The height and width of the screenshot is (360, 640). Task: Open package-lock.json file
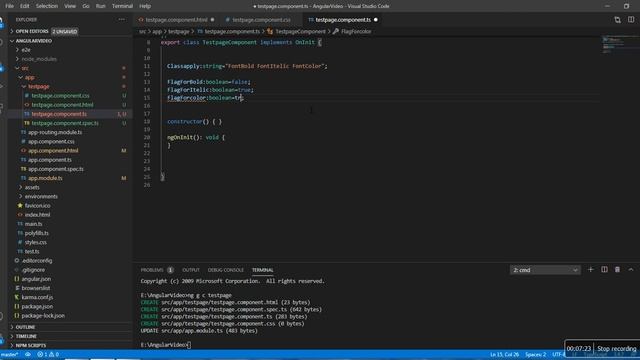coord(43,316)
